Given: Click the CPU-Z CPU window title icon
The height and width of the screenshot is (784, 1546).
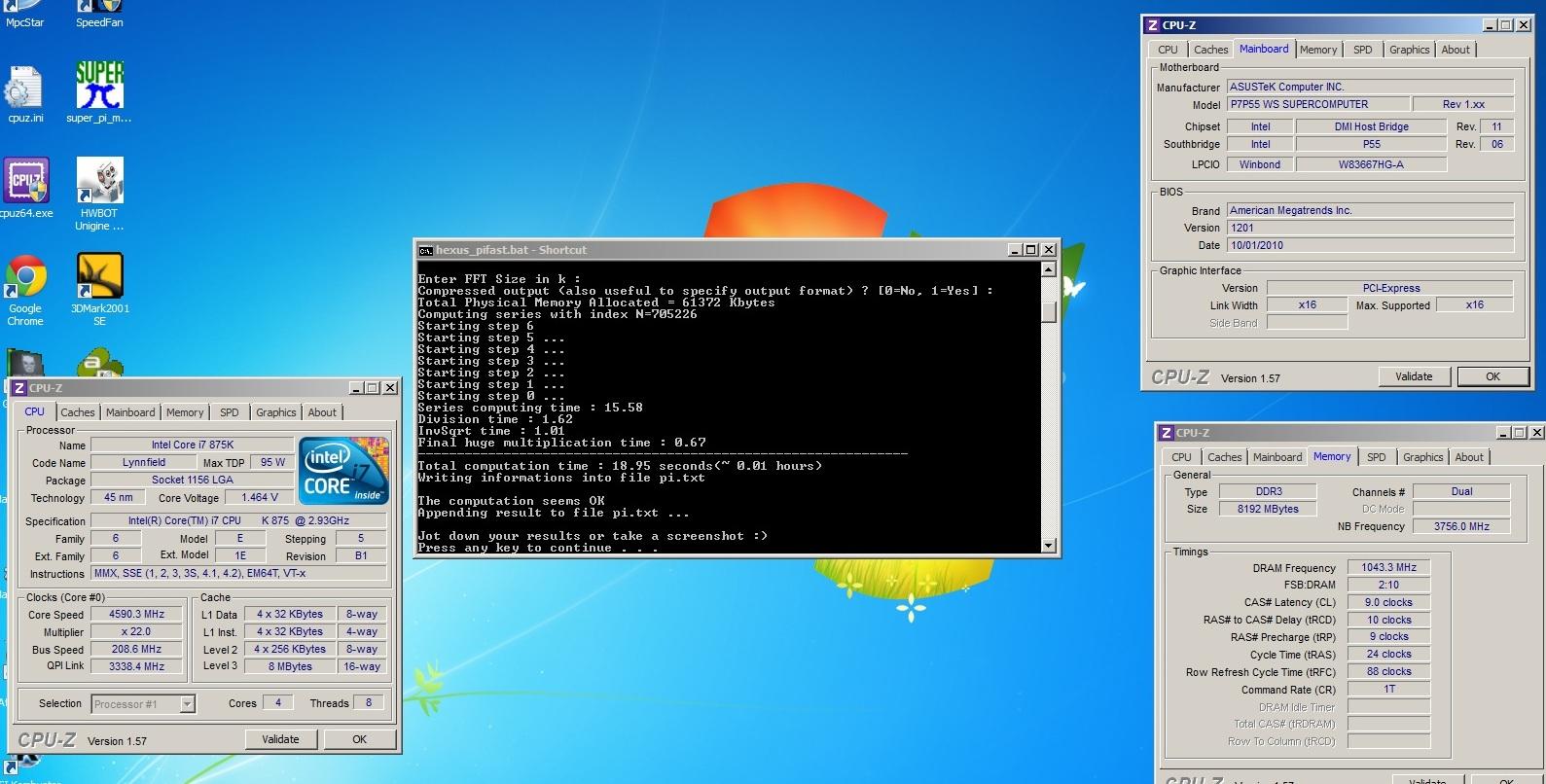Looking at the screenshot, I should pyautogui.click(x=18, y=387).
